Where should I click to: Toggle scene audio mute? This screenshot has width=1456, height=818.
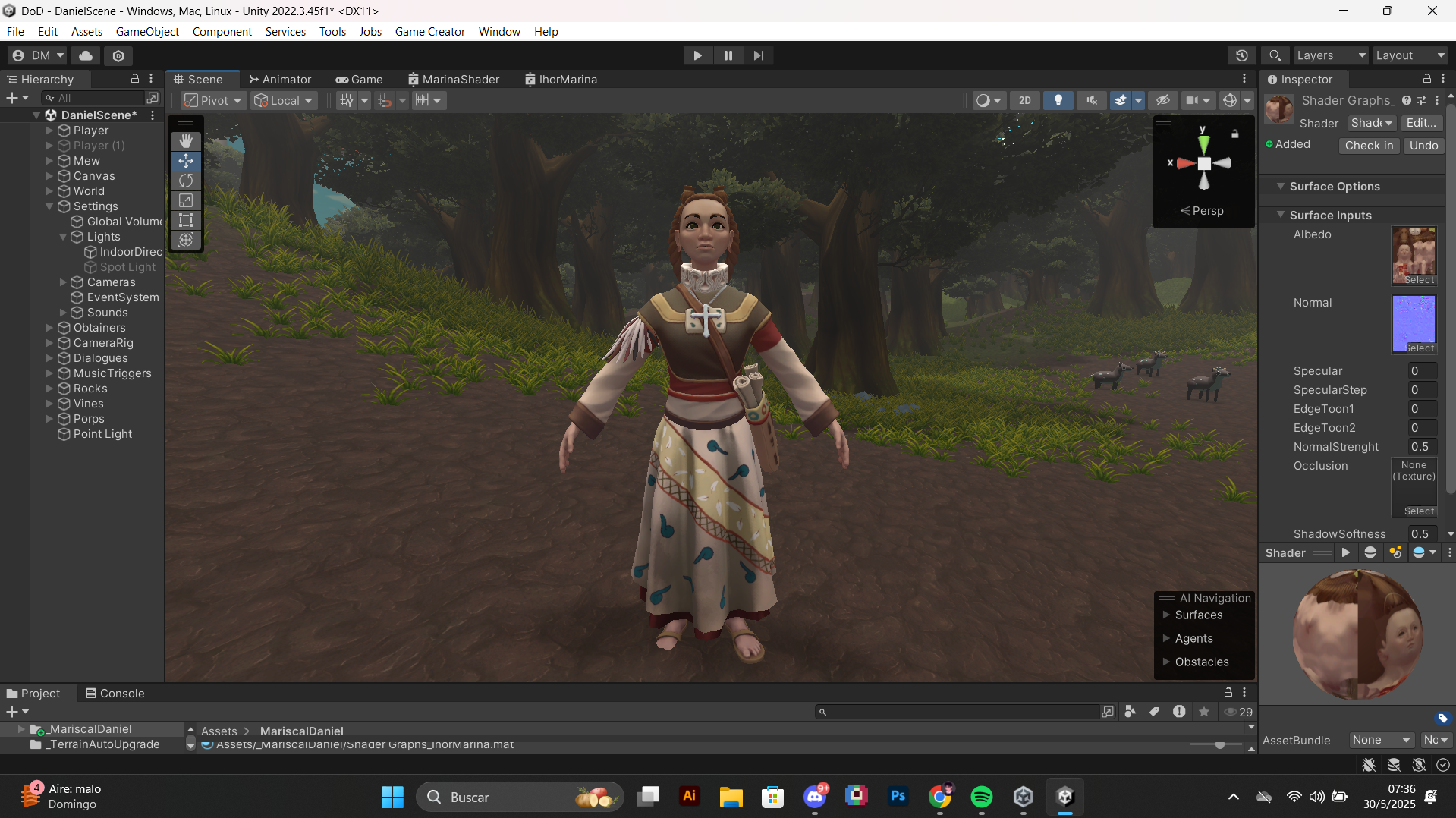click(x=1092, y=100)
